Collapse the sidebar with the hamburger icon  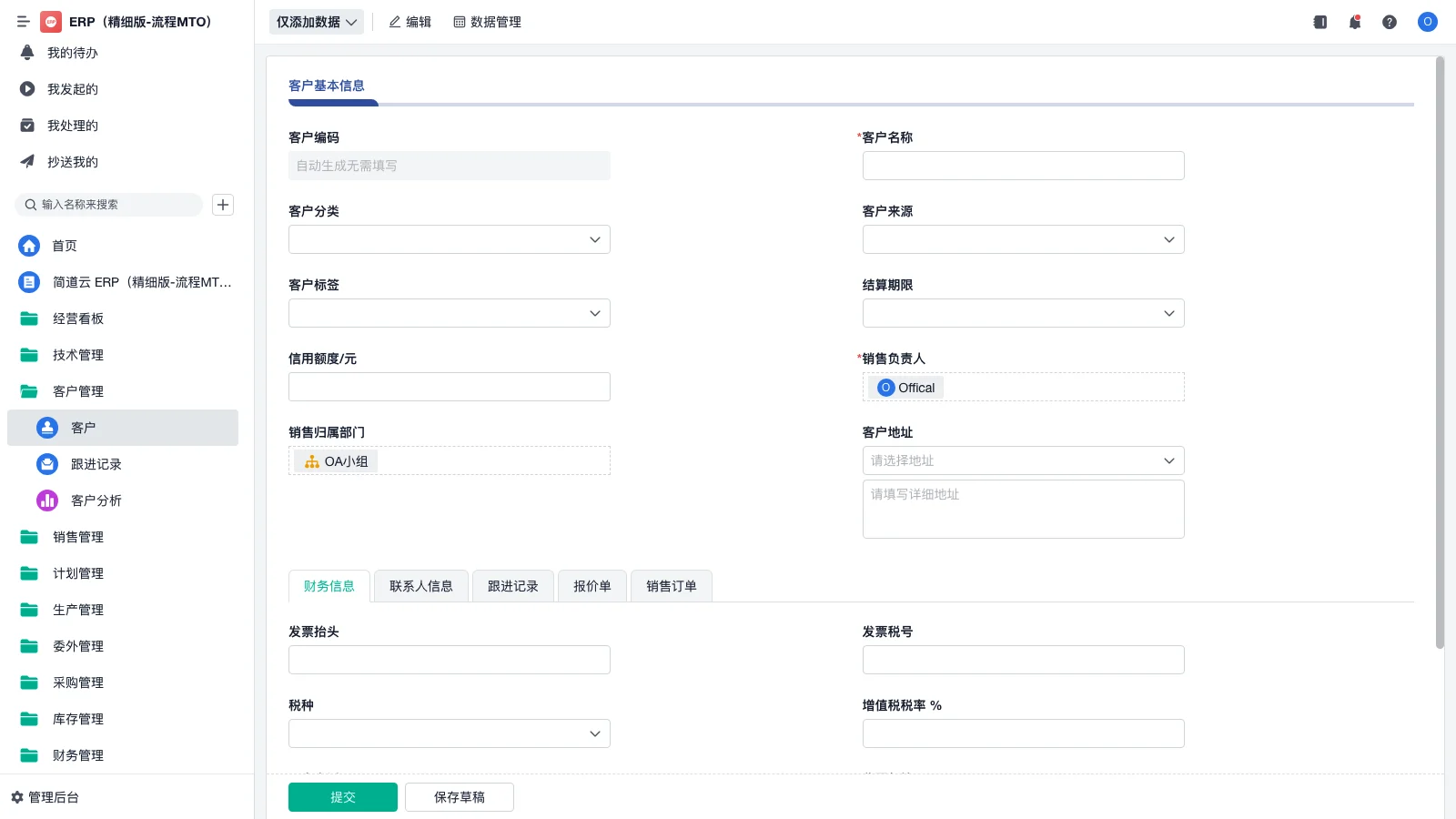click(x=24, y=22)
